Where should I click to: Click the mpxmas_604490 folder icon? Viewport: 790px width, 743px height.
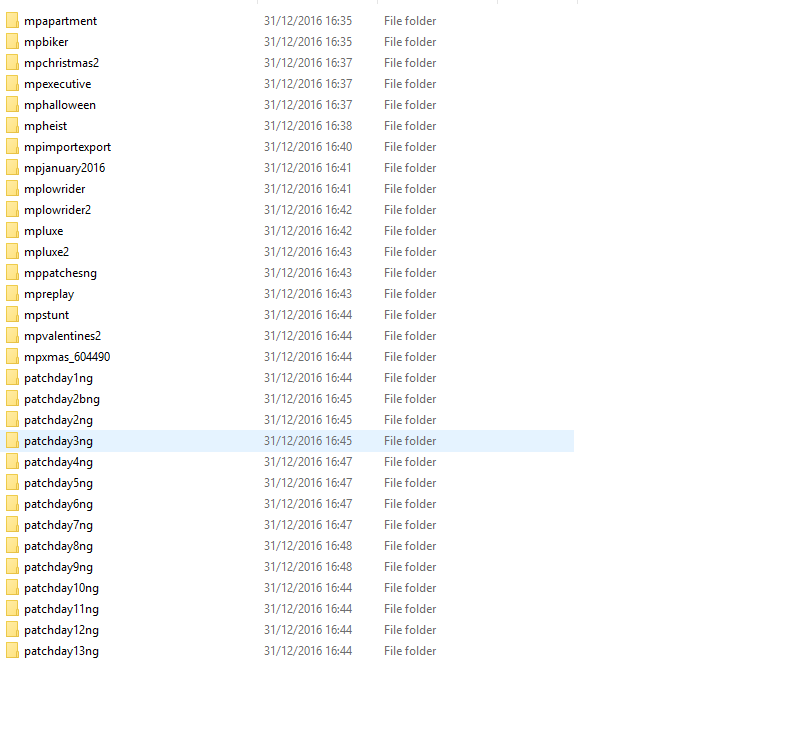pos(13,357)
